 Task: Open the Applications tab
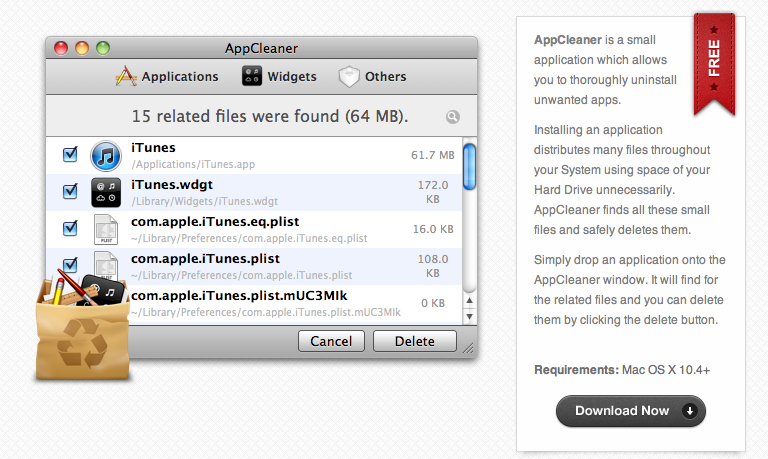point(167,76)
